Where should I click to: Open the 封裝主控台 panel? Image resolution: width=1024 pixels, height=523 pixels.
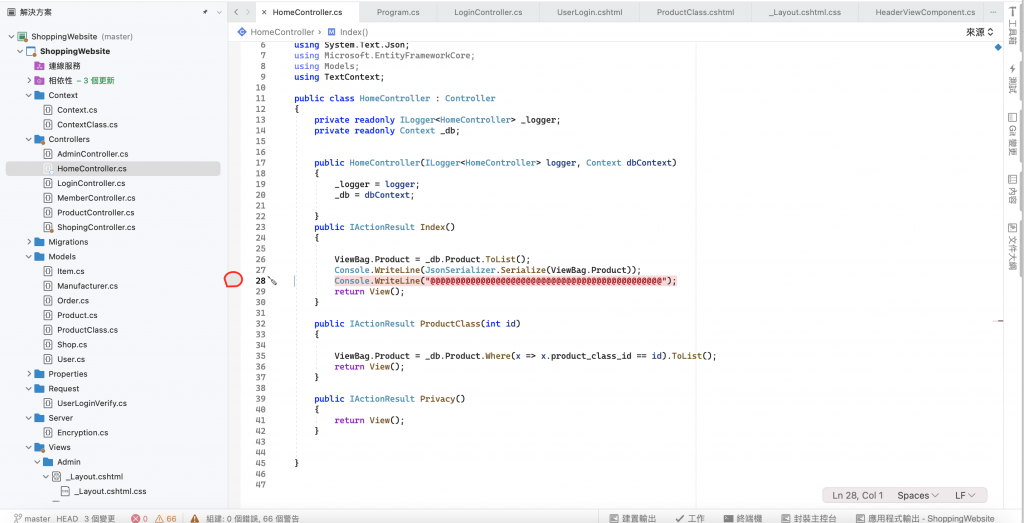(x=808, y=518)
